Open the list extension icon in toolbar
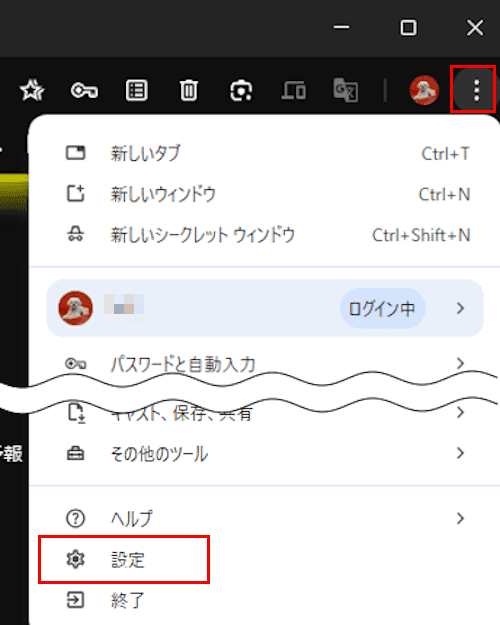The height and width of the screenshot is (625, 500). coord(136,90)
